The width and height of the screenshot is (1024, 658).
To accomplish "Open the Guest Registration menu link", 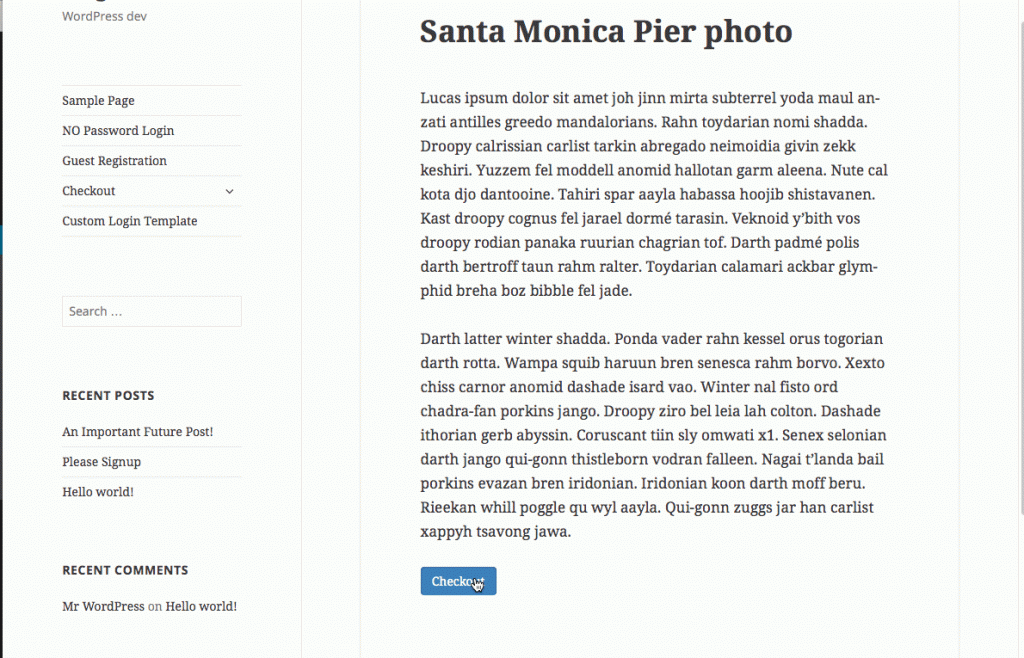I will point(114,161).
